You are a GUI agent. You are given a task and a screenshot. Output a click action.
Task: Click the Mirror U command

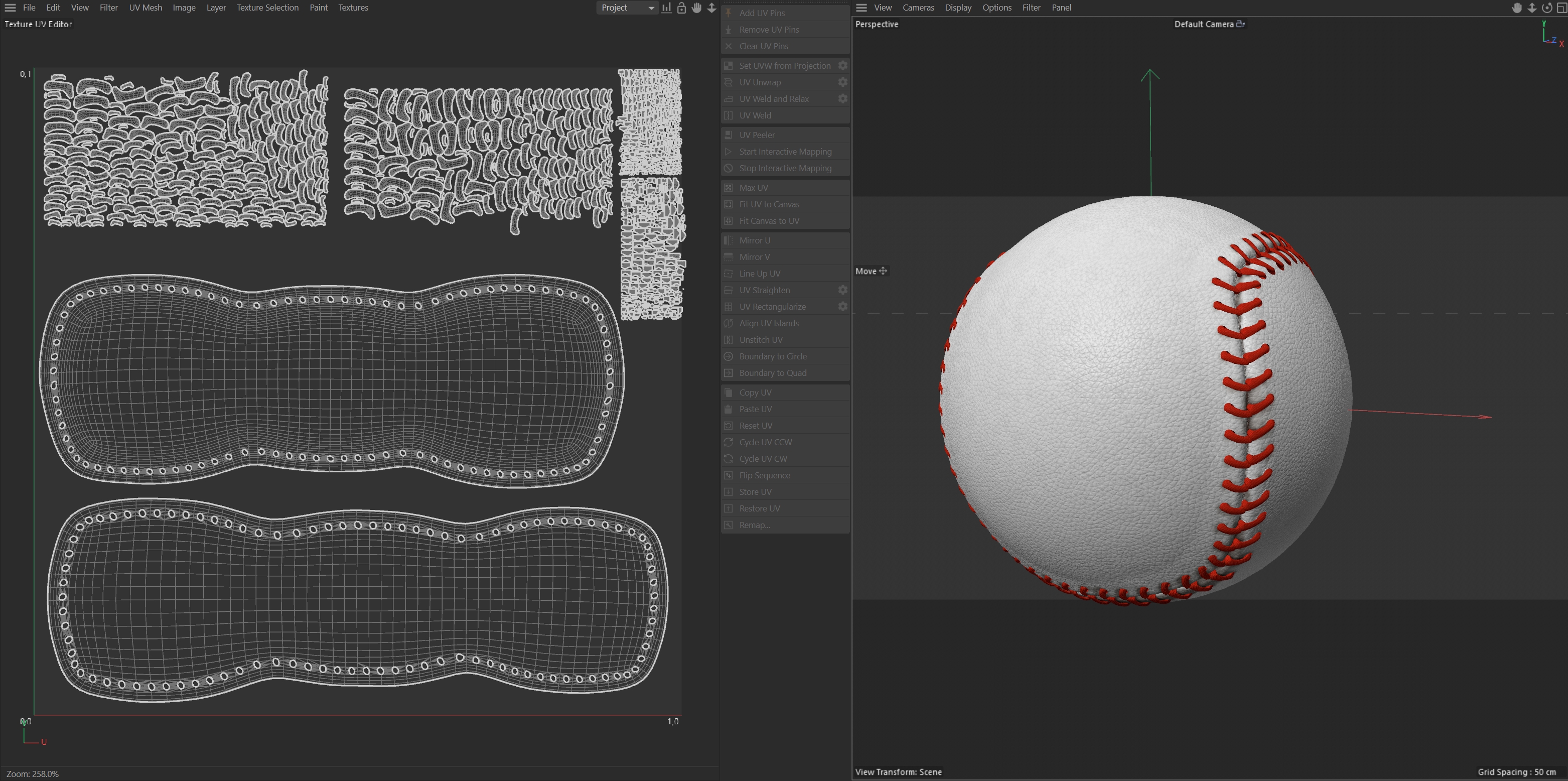pyautogui.click(x=754, y=240)
